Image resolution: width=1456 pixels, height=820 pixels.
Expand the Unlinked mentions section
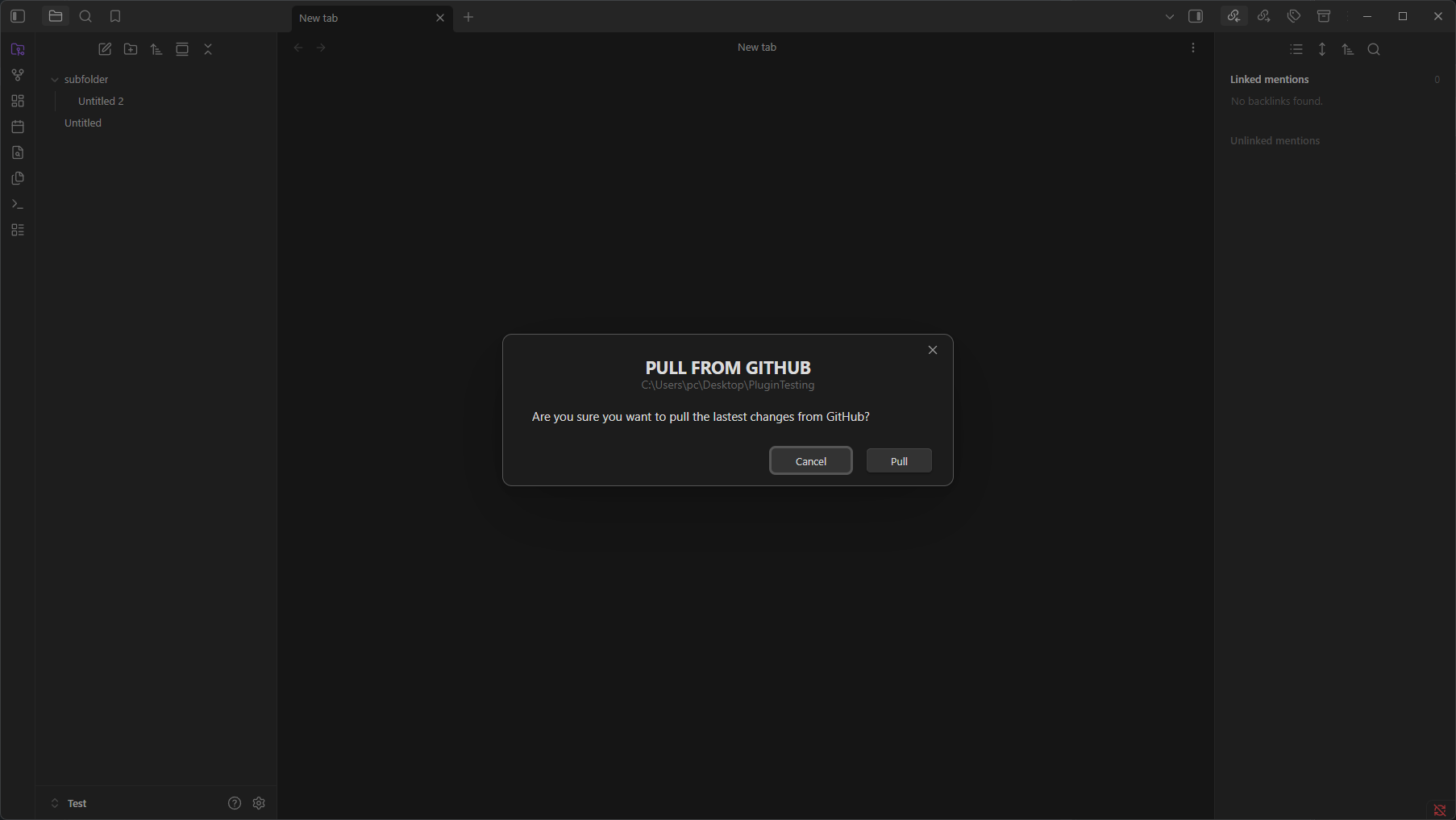pyautogui.click(x=1275, y=140)
